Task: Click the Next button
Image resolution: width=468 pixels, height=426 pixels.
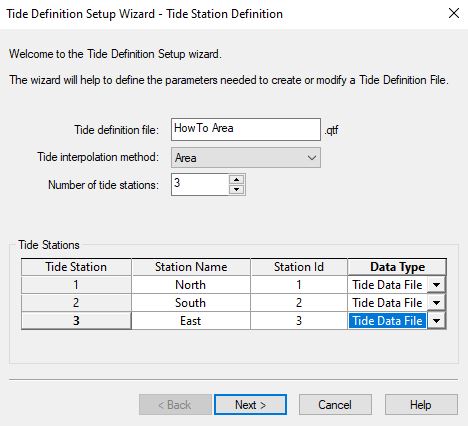Action: click(x=250, y=405)
